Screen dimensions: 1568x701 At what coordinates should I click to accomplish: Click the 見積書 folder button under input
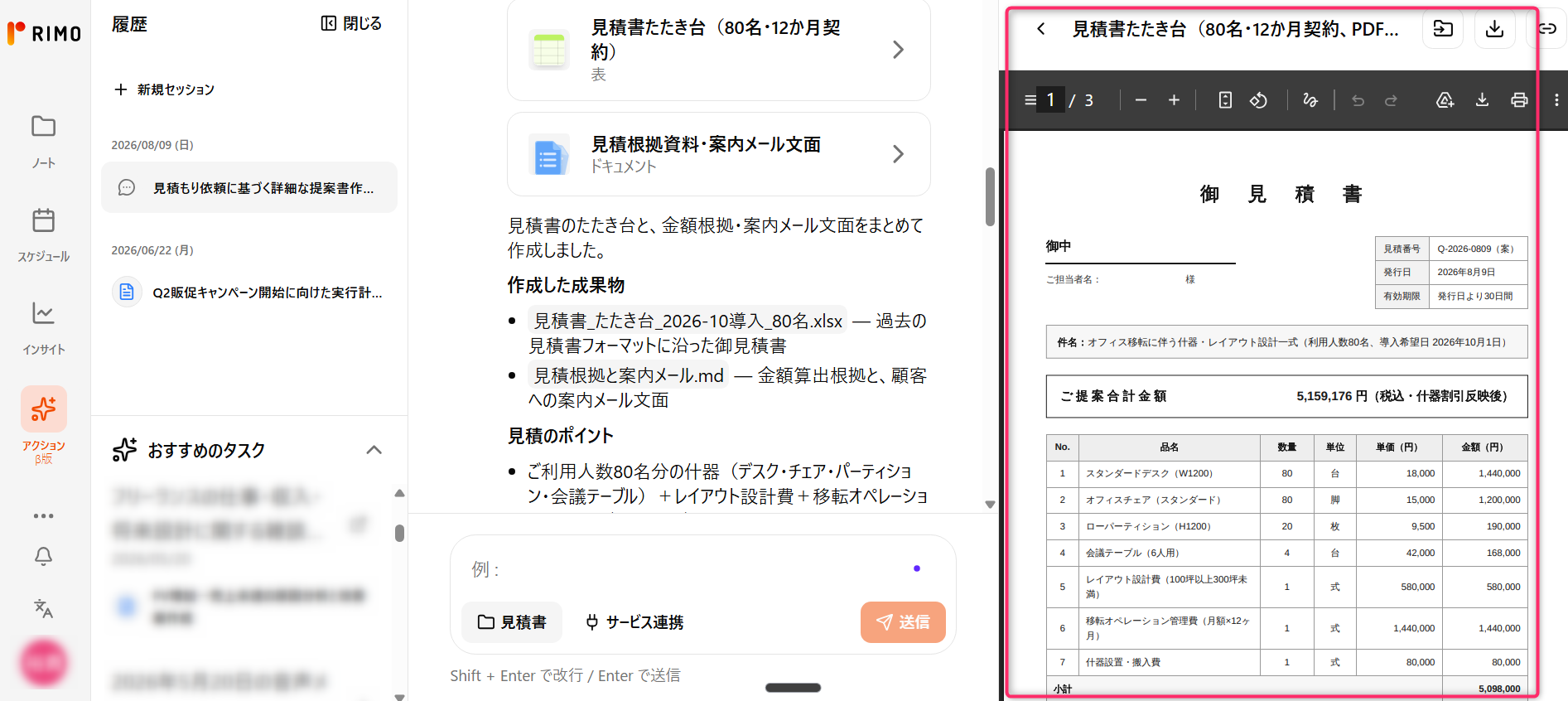pos(512,622)
